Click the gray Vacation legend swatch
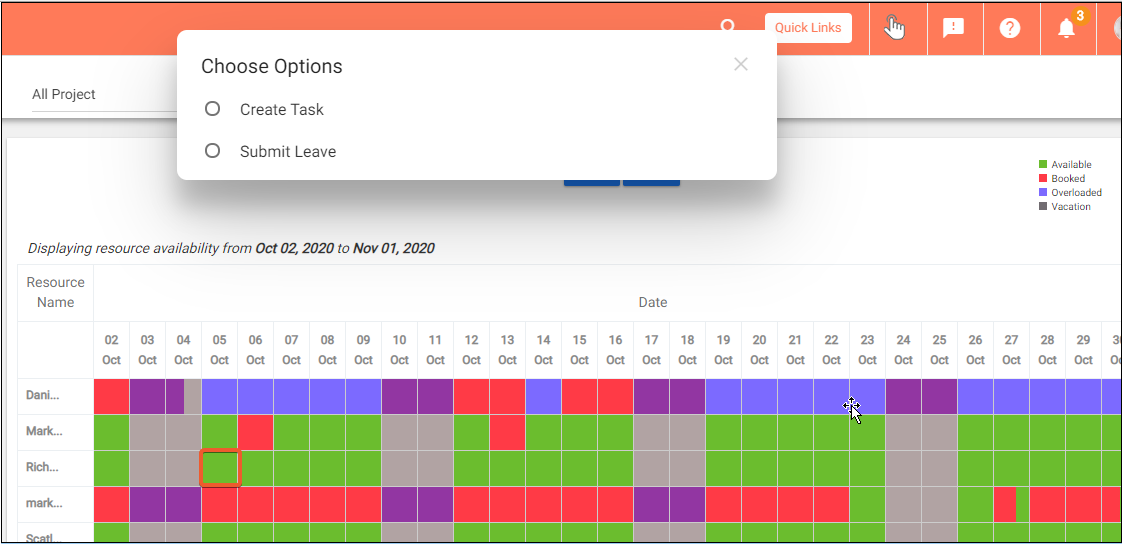Image resolution: width=1122 pixels, height=544 pixels. (x=1043, y=207)
